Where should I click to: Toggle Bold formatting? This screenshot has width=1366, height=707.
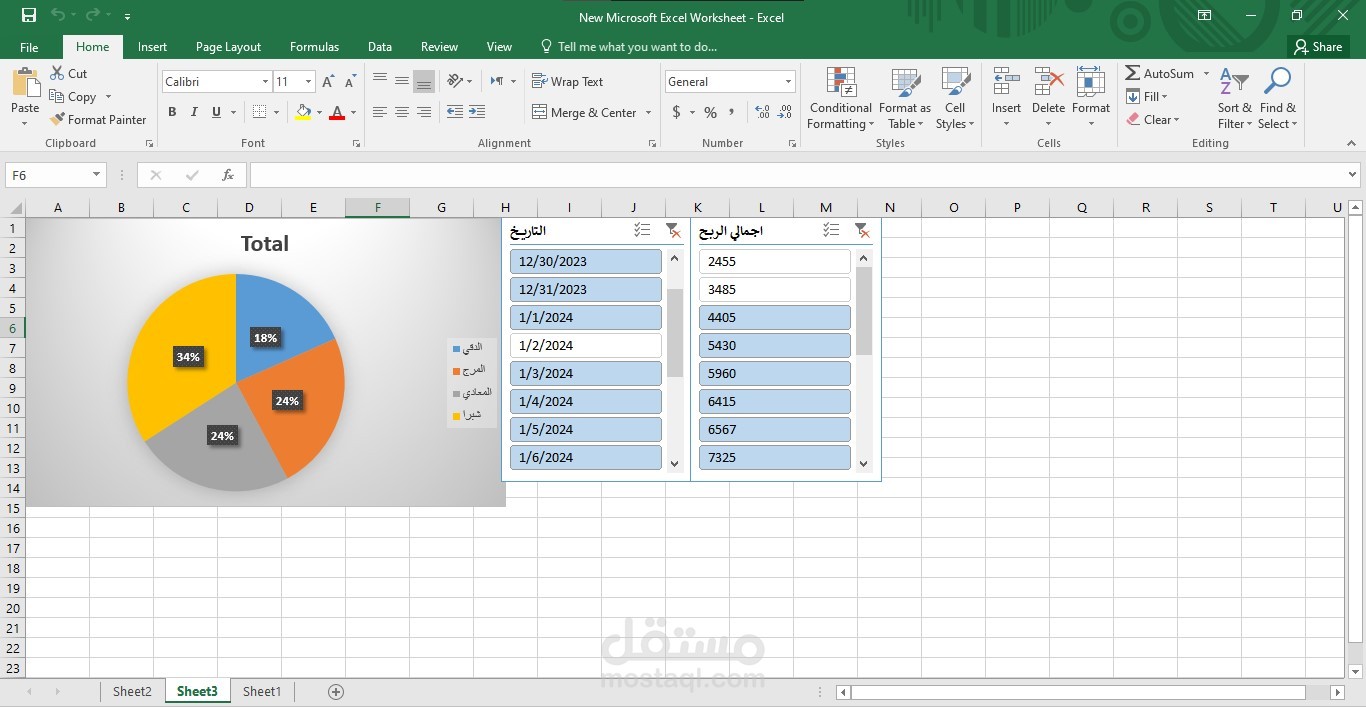tap(172, 112)
